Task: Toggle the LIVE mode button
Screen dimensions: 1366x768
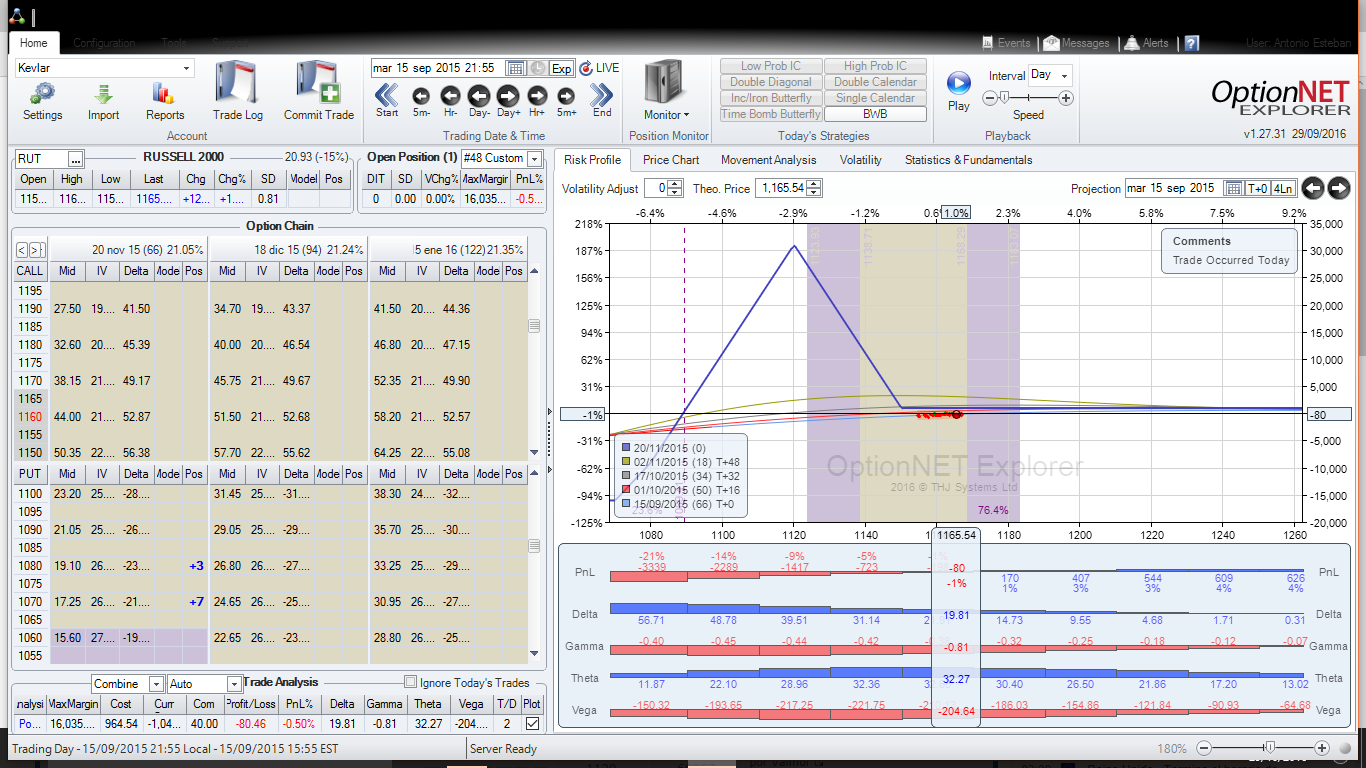Action: click(599, 68)
